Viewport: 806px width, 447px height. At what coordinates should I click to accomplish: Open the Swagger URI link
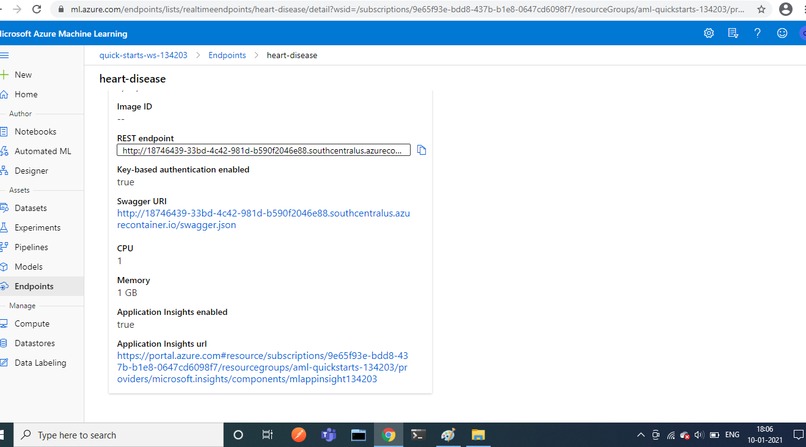(x=263, y=219)
